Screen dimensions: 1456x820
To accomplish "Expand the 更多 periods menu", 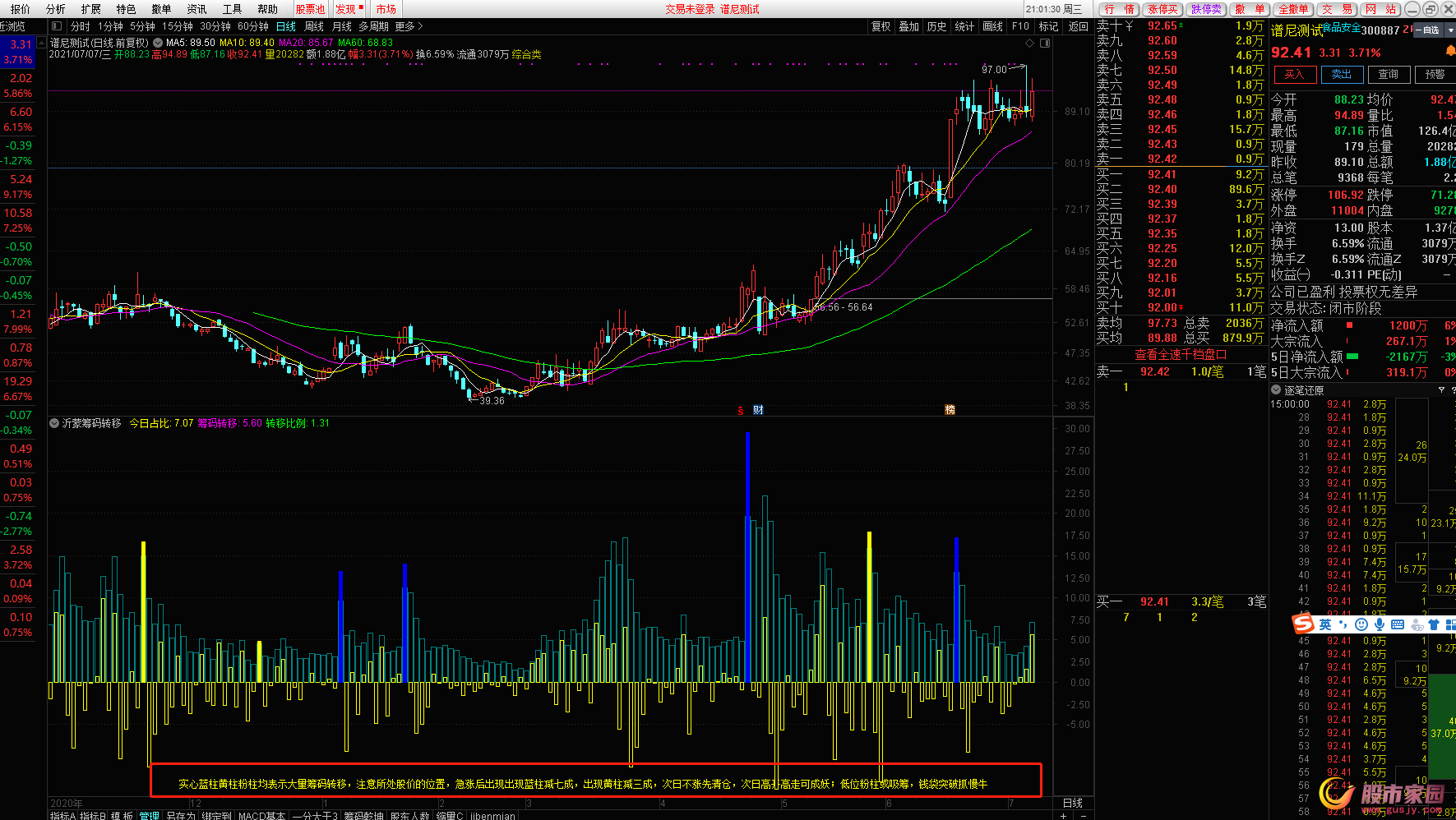I will coord(409,26).
